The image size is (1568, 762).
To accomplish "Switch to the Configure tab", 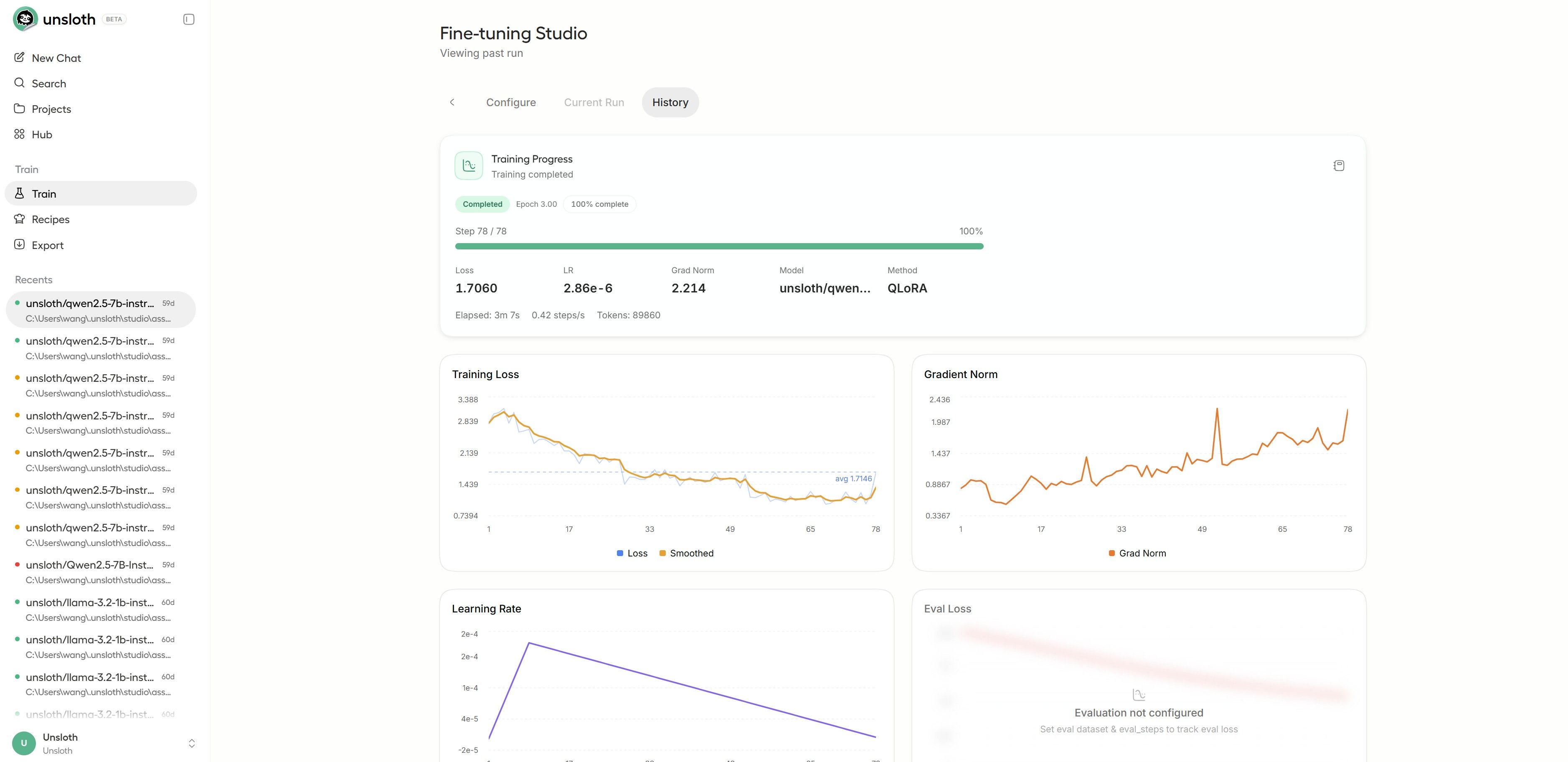I will click(511, 102).
